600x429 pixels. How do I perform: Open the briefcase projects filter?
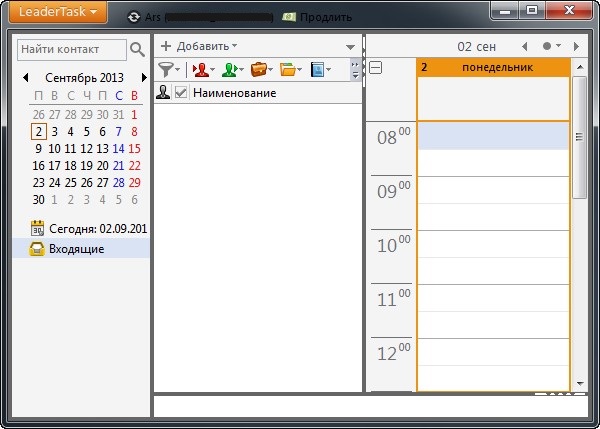tap(259, 69)
